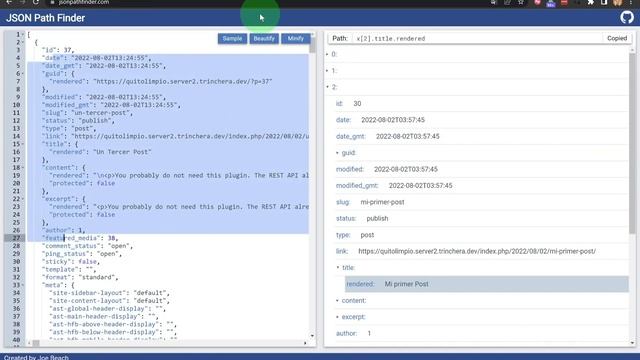Collapse the code fold arrow on line 2
Screen dimensions: 640x360
22,42
